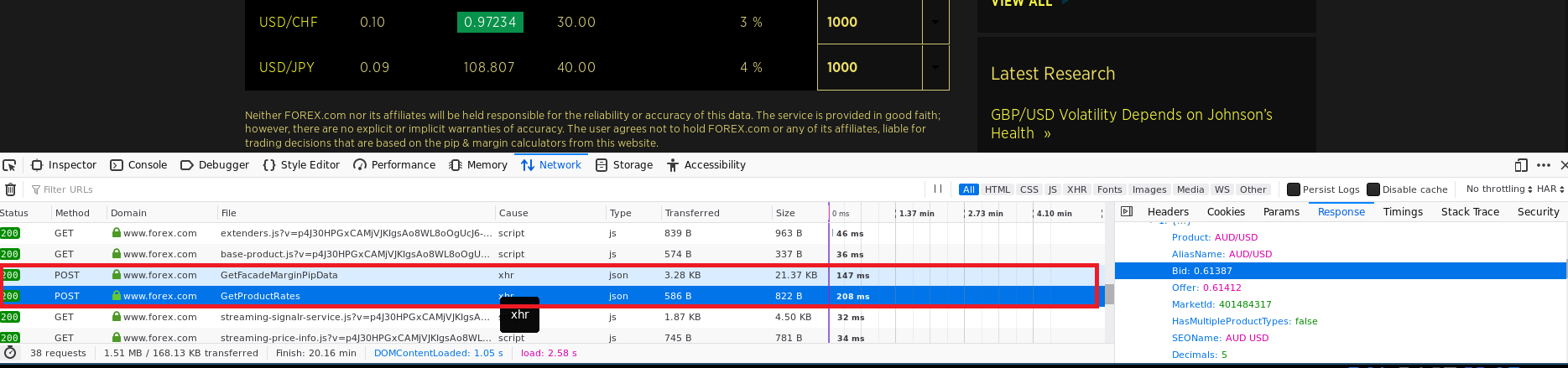Pause network recording
Screen dimensions: 1568x368
938,189
